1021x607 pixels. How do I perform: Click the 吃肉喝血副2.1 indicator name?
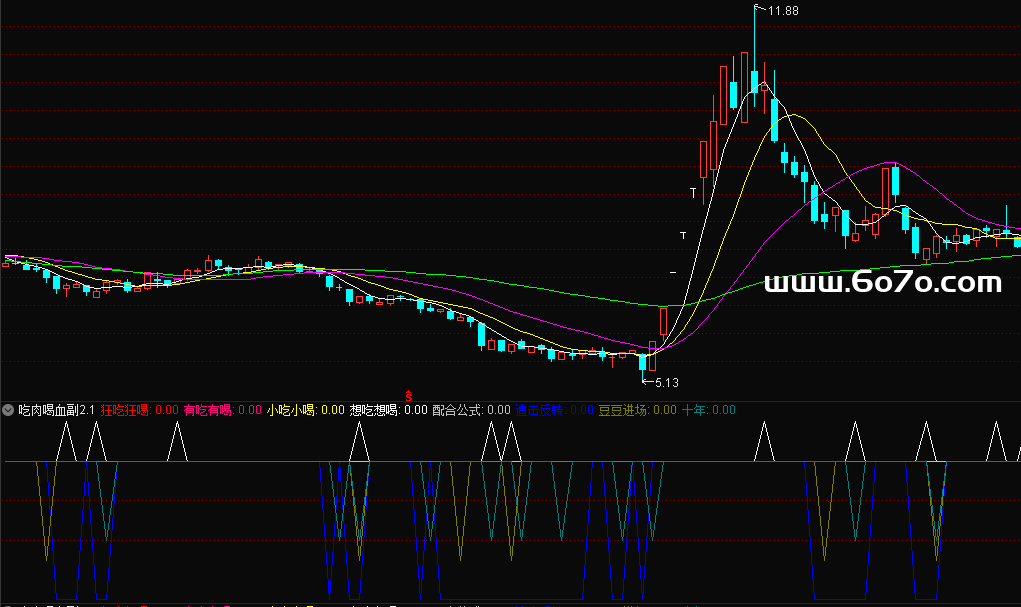pyautogui.click(x=57, y=410)
